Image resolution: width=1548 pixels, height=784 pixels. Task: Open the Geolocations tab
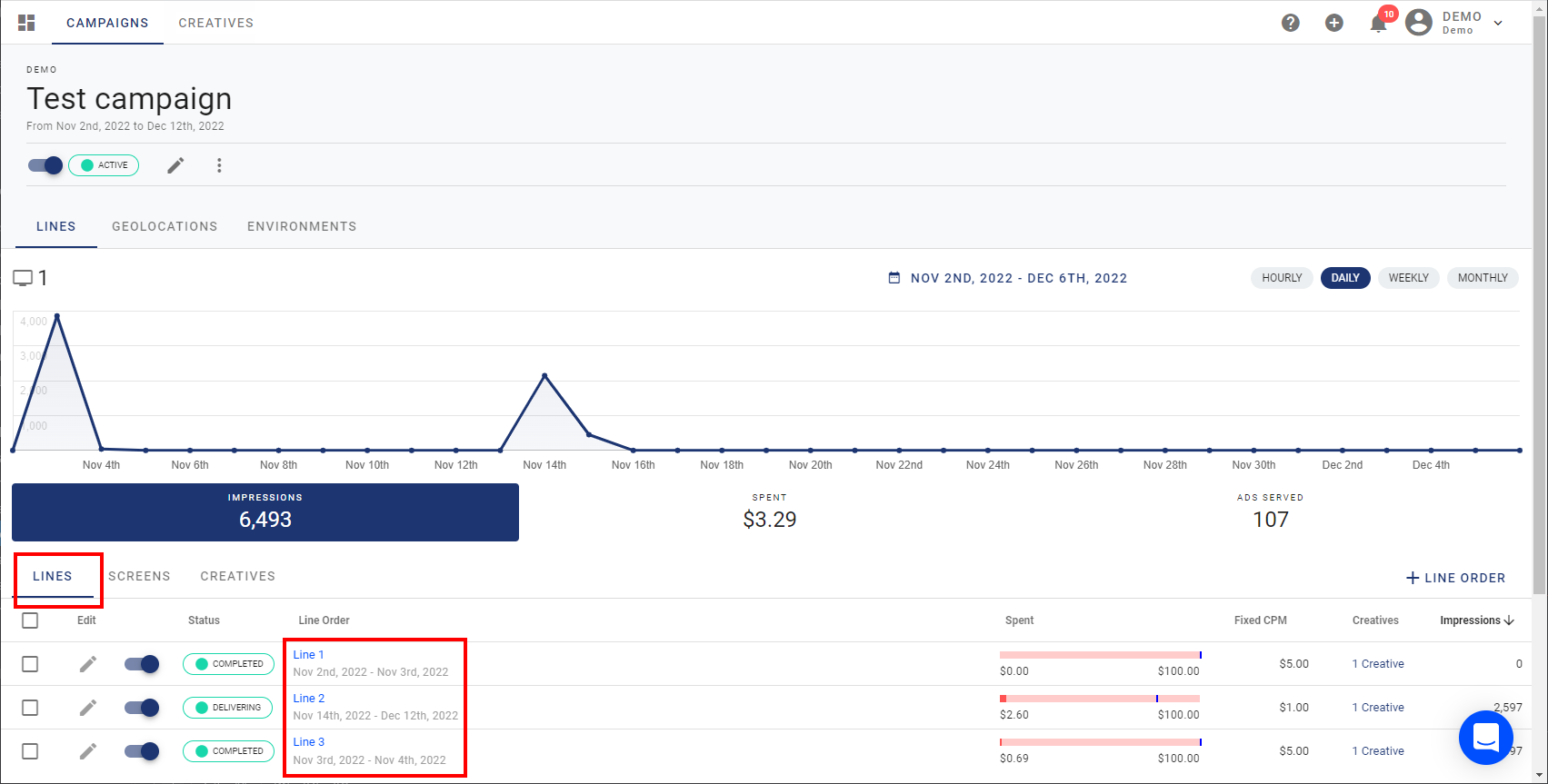click(165, 226)
